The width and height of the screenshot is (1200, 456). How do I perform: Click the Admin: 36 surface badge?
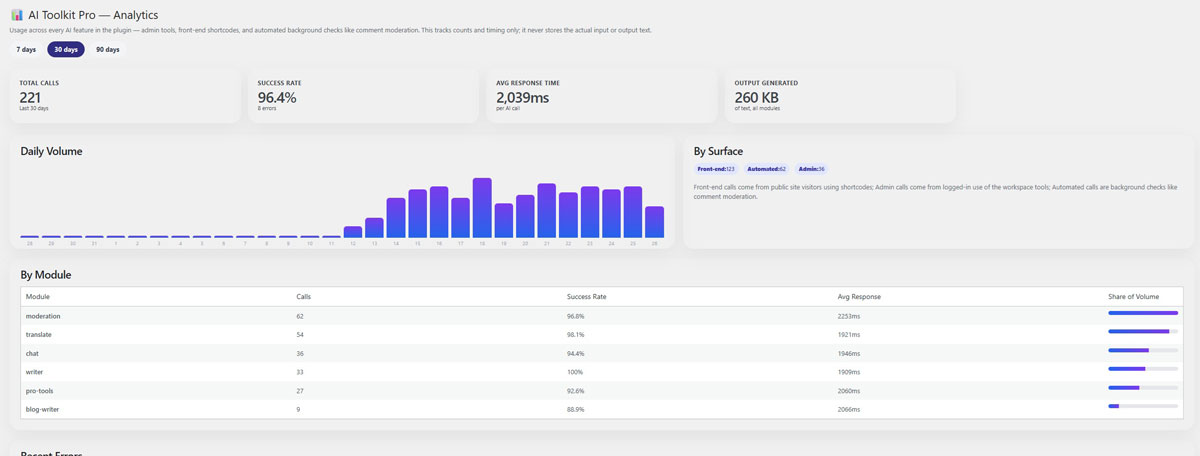pos(810,169)
